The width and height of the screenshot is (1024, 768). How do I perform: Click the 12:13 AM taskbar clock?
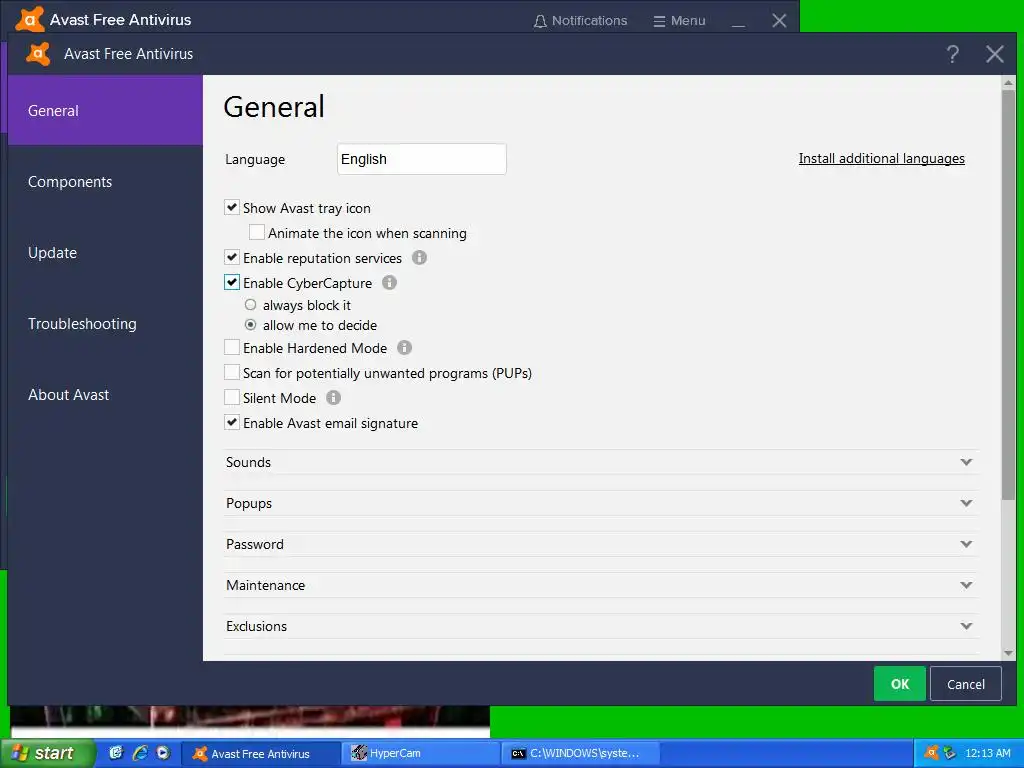tap(987, 753)
